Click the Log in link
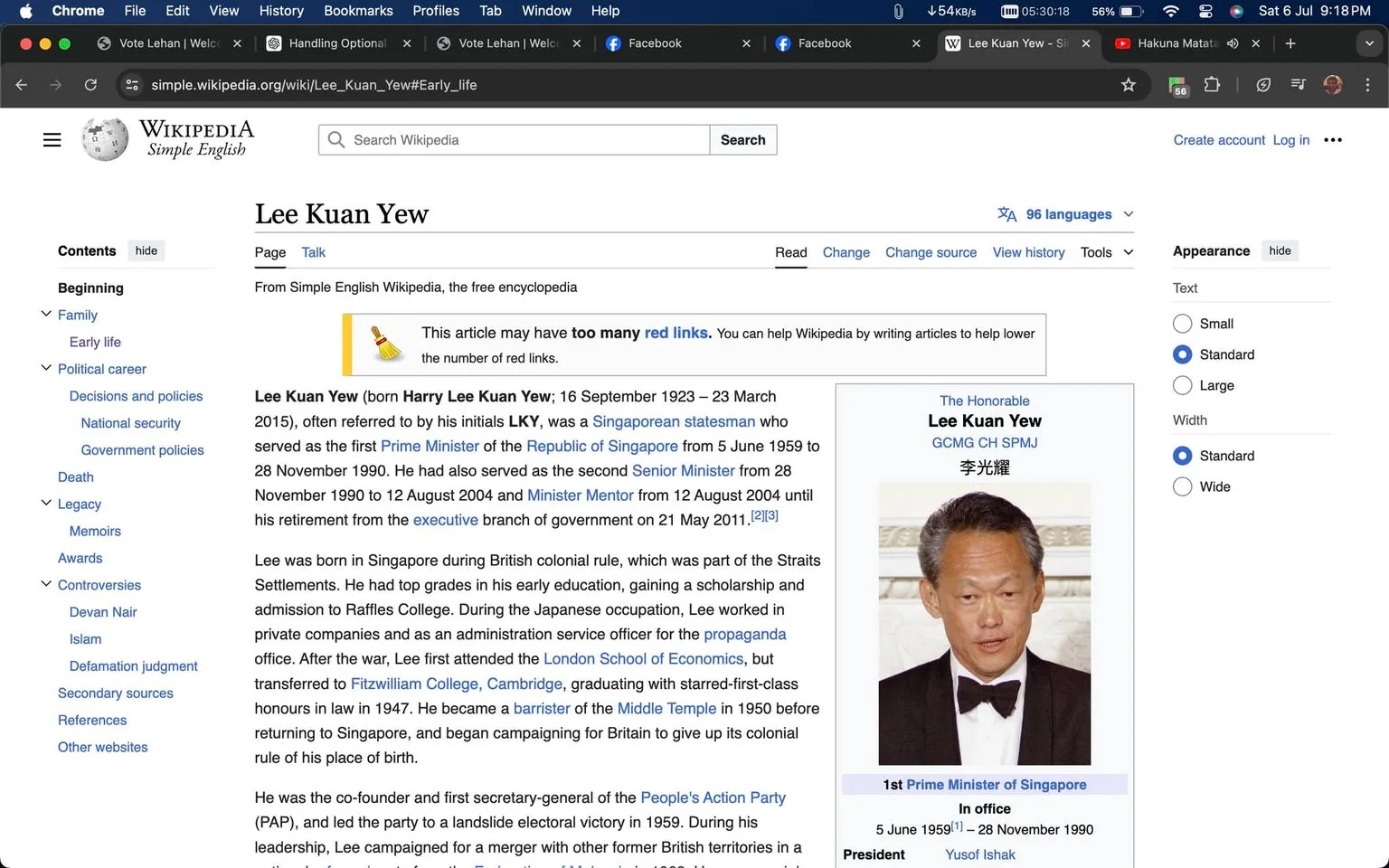The height and width of the screenshot is (868, 1389). pos(1291,140)
